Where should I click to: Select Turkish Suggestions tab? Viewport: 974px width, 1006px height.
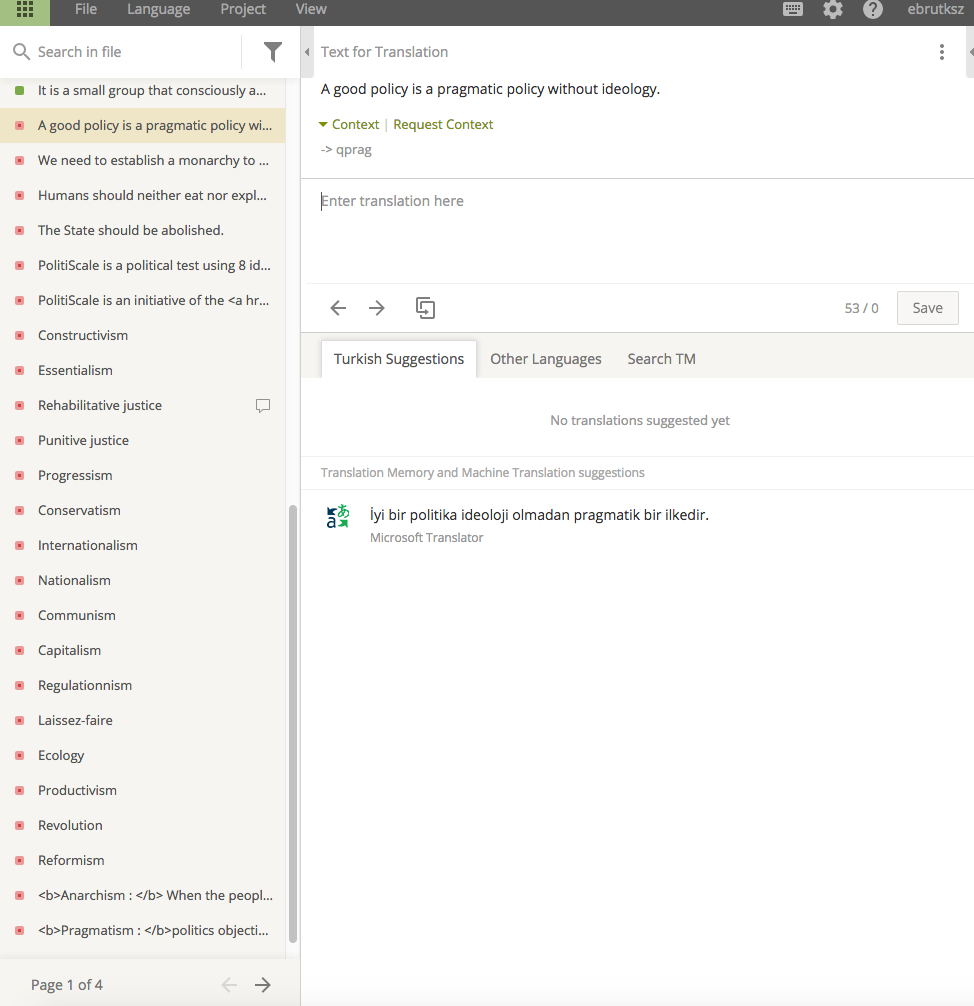[398, 359]
